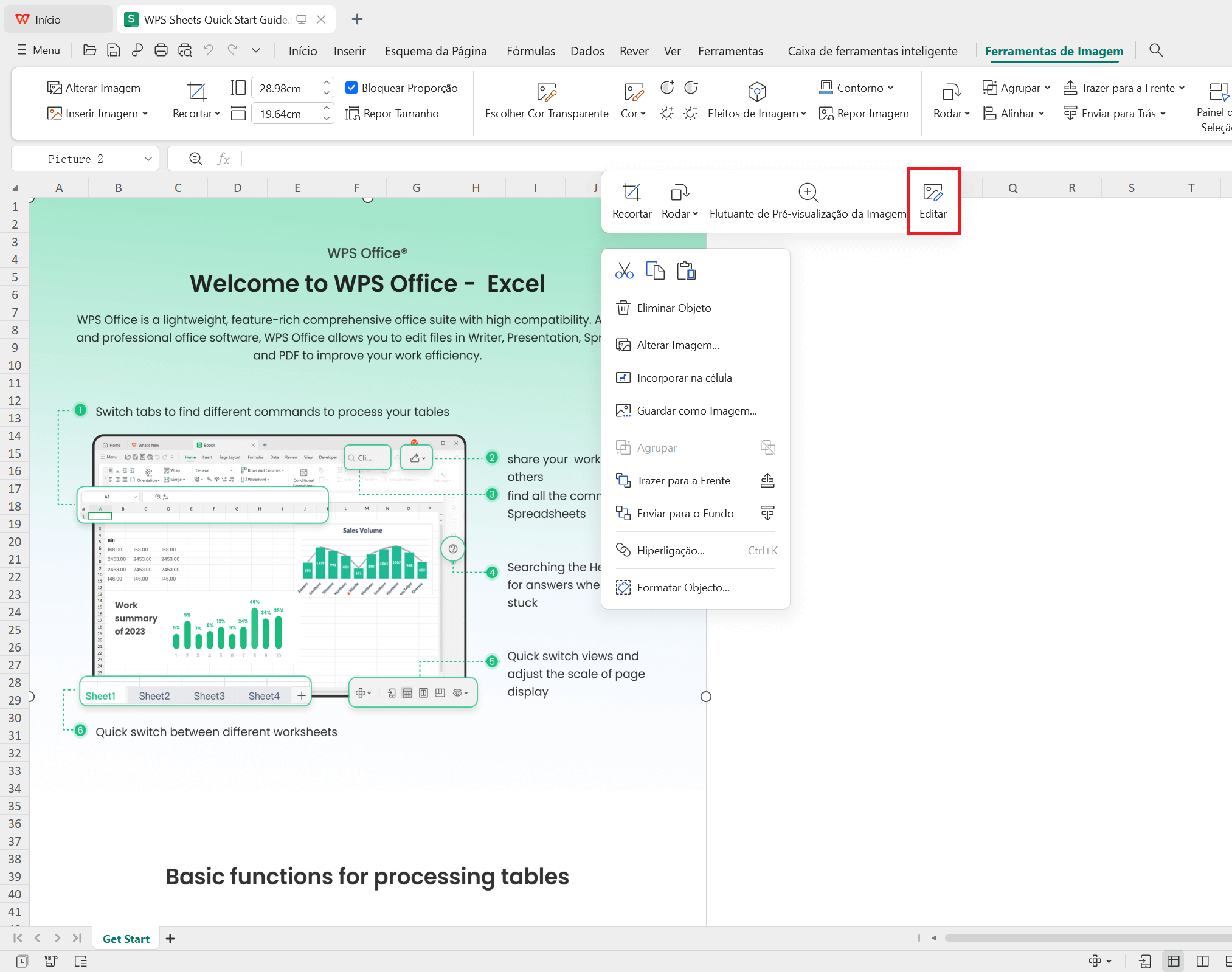The height and width of the screenshot is (972, 1232).
Task: Click bring forward one level icon in context menu
Action: tap(767, 481)
